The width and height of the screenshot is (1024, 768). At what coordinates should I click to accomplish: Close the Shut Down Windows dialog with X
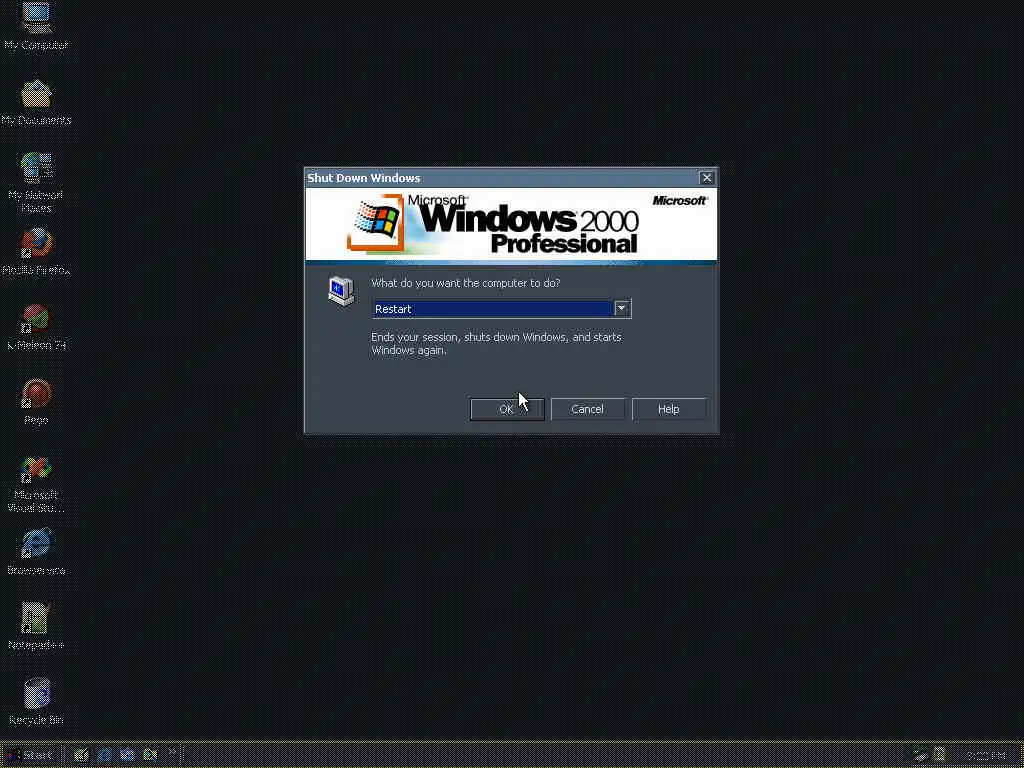coord(707,178)
